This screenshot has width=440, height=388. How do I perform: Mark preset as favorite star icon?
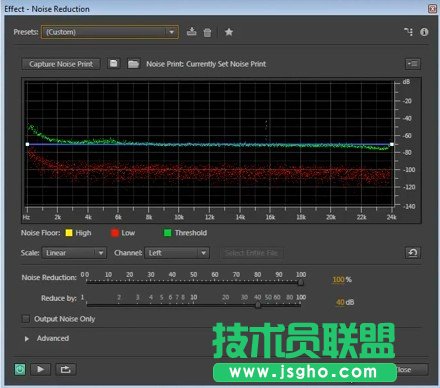click(x=229, y=32)
